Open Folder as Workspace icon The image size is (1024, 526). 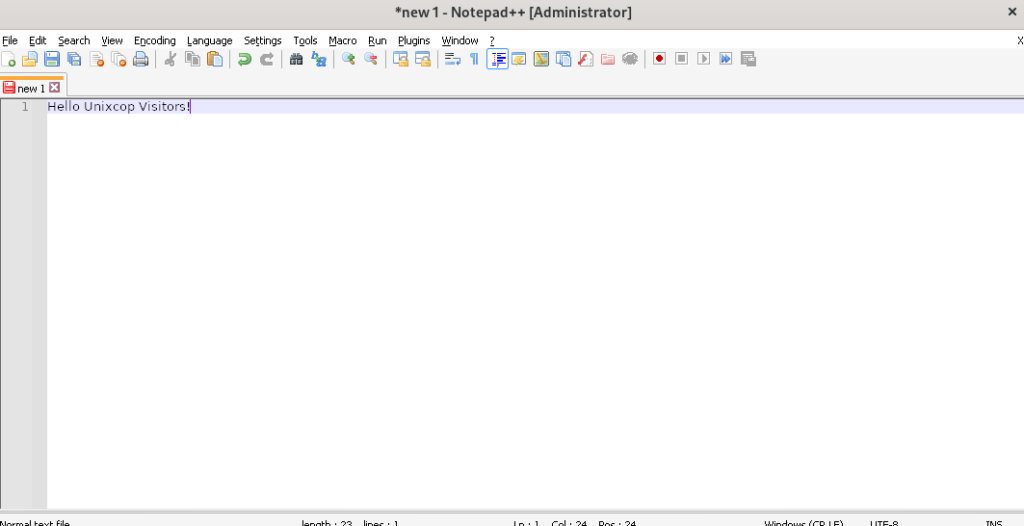pyautogui.click(x=608, y=59)
